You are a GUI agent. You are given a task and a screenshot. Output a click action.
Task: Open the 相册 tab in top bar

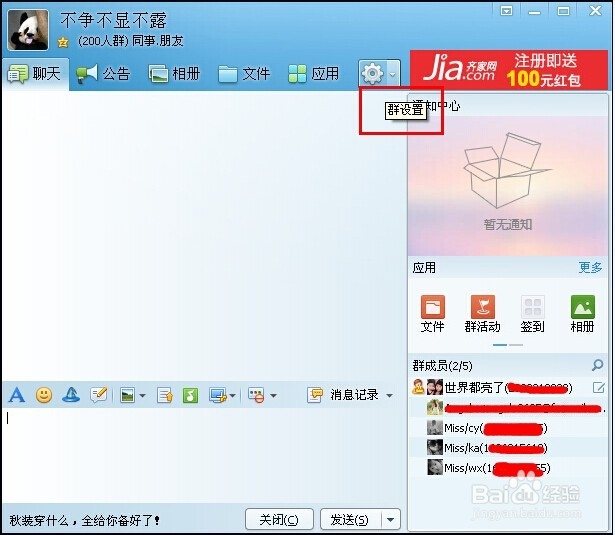coord(174,74)
